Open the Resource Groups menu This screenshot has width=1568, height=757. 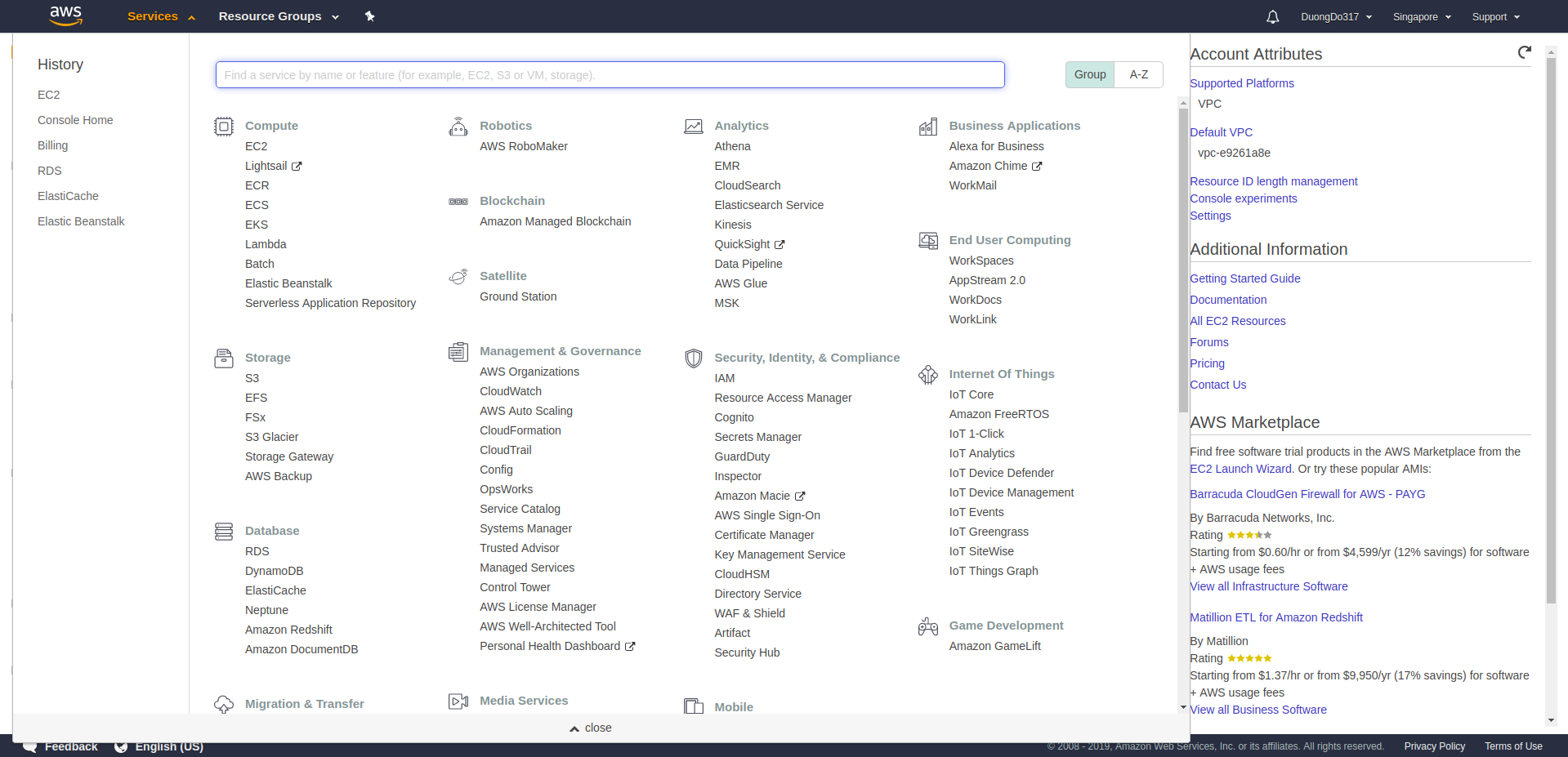[x=271, y=16]
